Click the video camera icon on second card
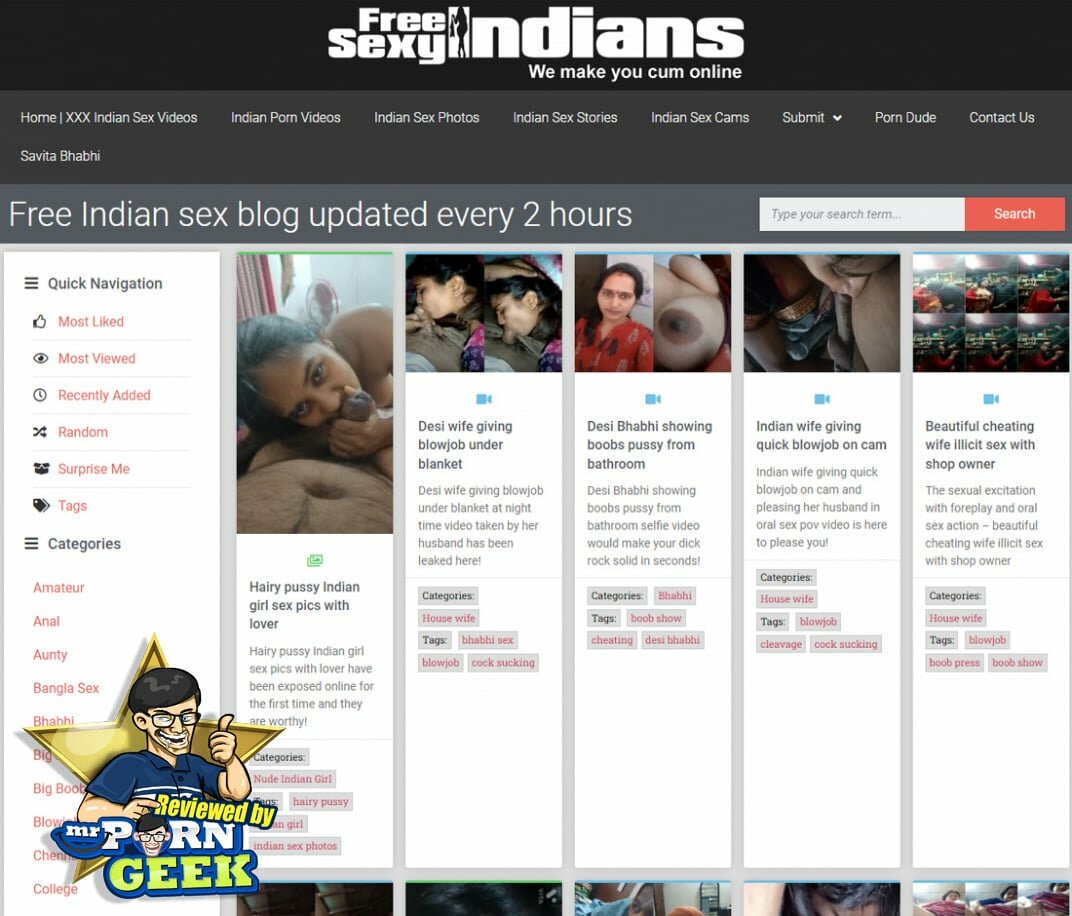Screen dimensions: 1072x916 484,399
